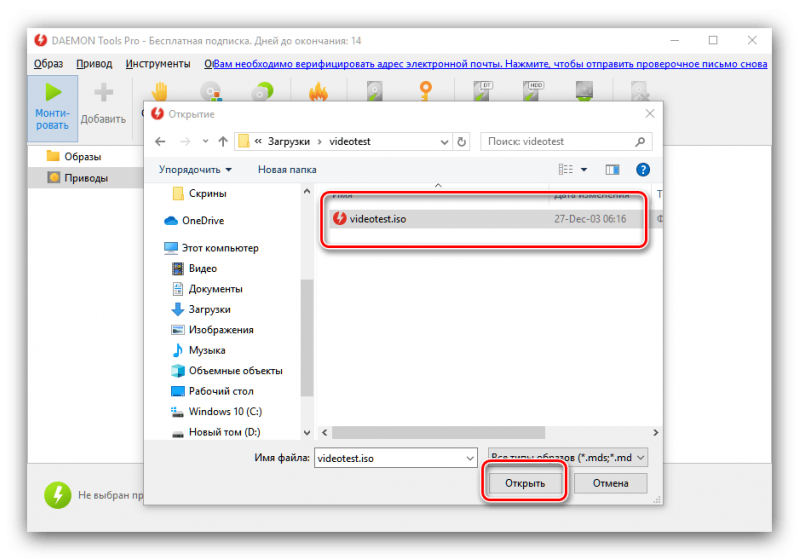Expand the file name combo box dropdown

point(470,458)
